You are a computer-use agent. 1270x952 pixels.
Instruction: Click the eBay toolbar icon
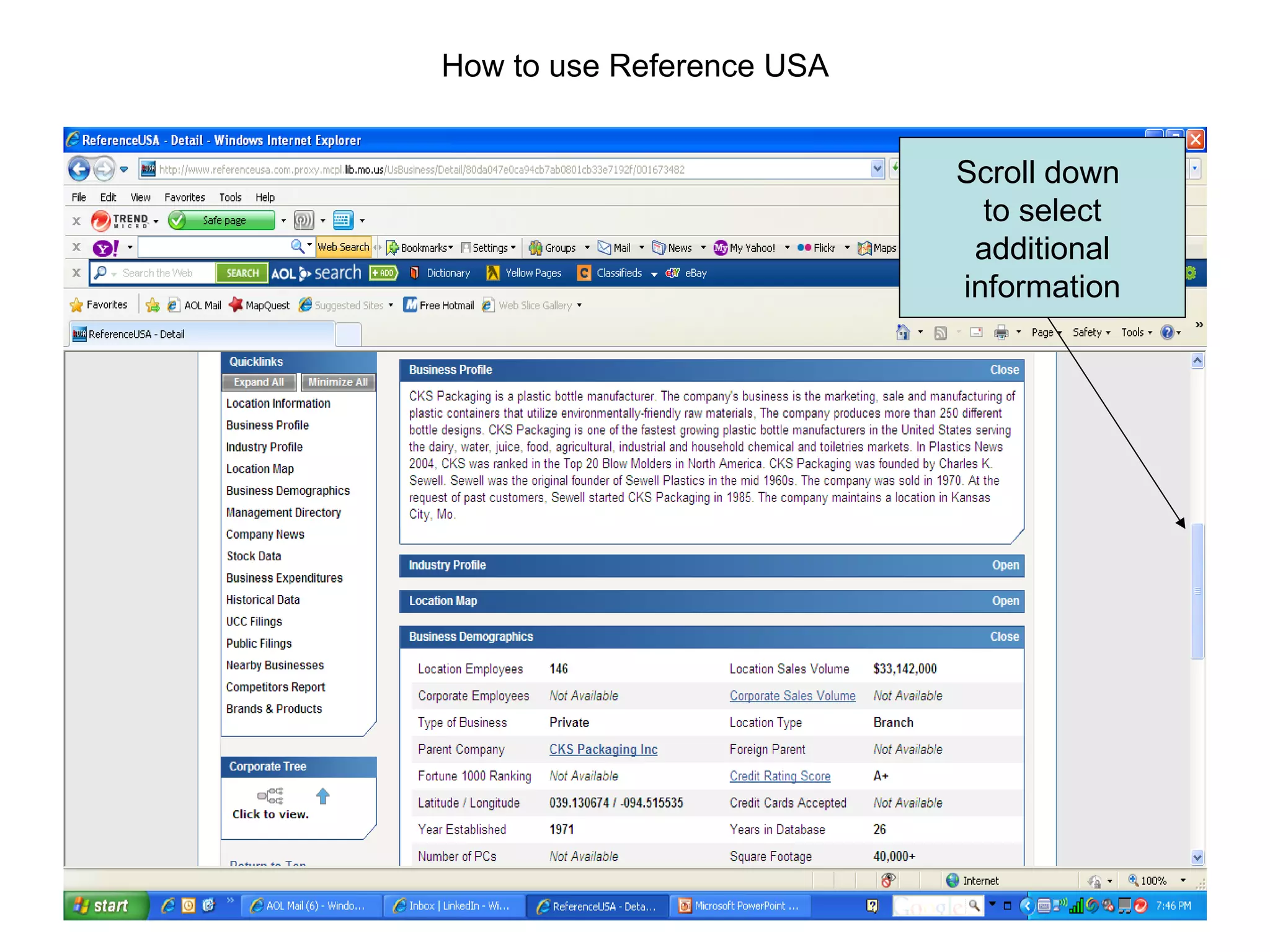tap(673, 273)
